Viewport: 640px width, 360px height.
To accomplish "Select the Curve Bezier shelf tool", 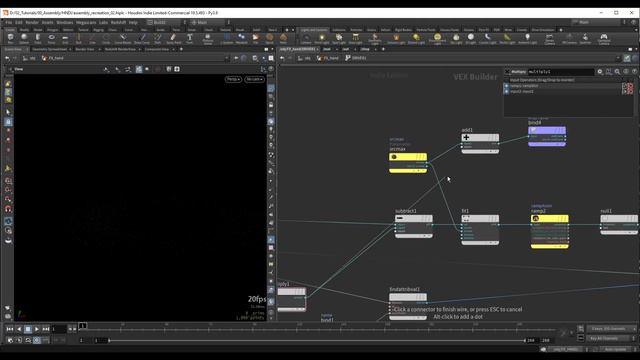I will pyautogui.click(x=122, y=39).
